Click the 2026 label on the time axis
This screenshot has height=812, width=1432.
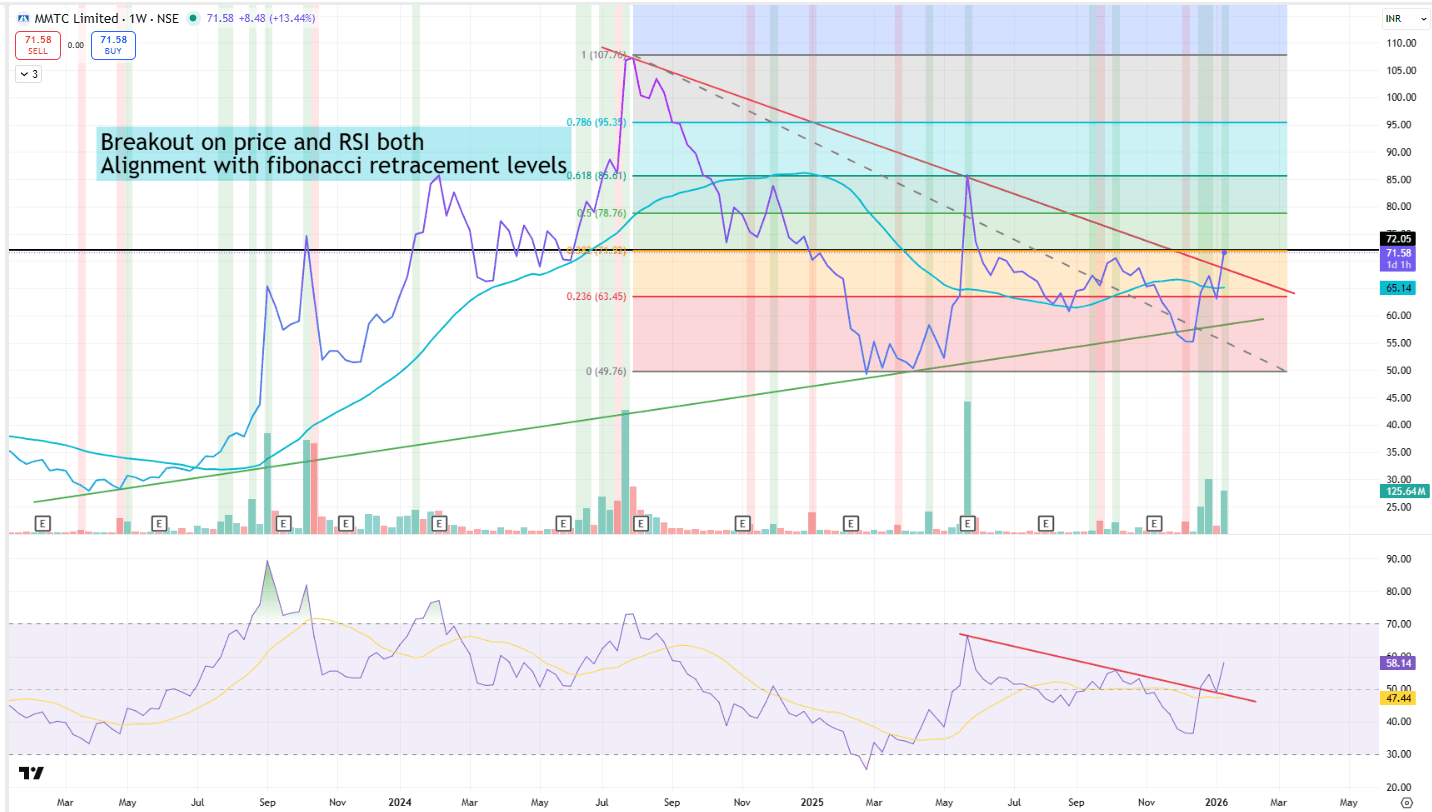(x=1217, y=802)
